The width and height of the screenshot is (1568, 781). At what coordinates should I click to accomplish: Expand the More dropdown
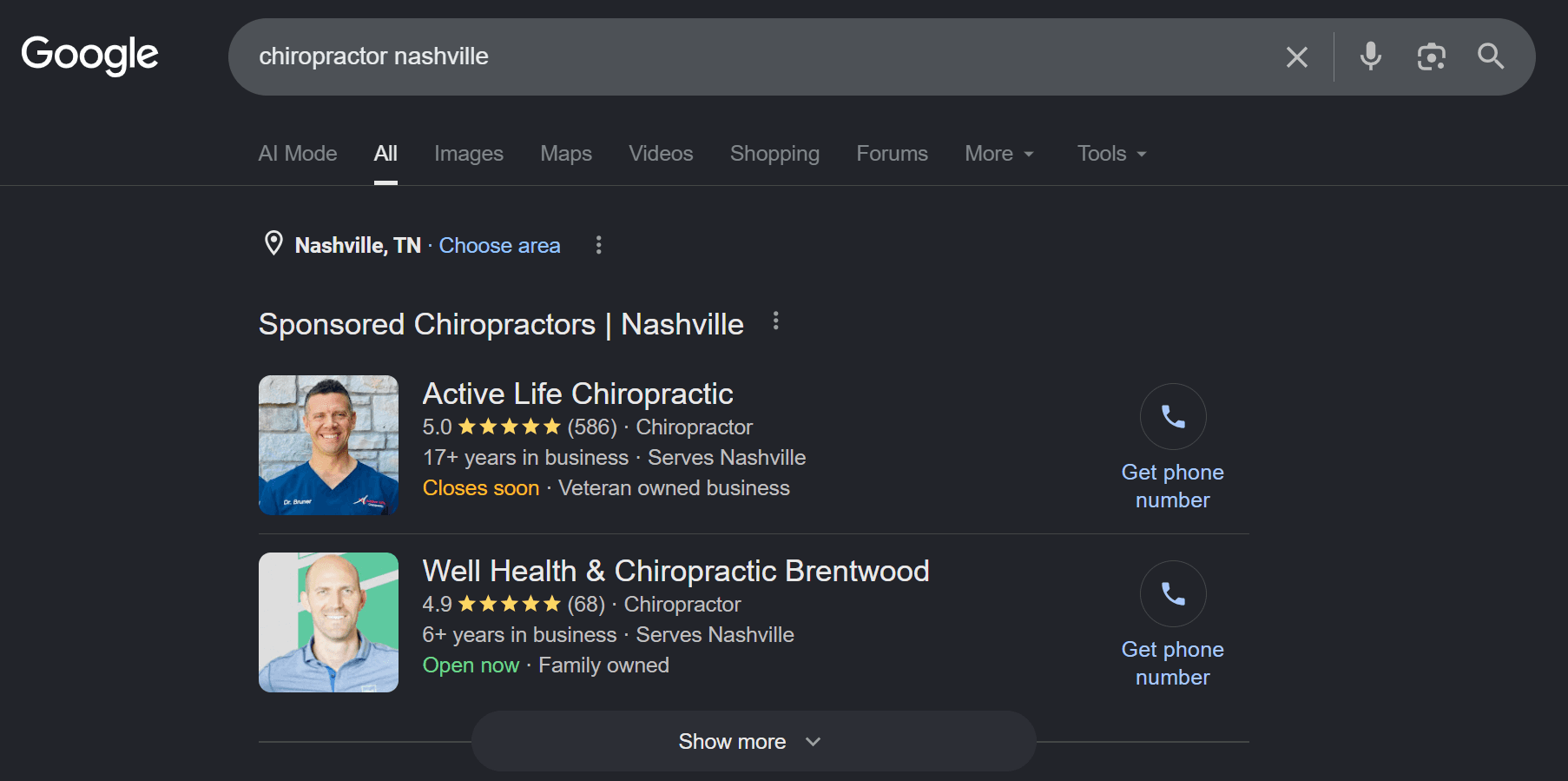pyautogui.click(x=999, y=154)
